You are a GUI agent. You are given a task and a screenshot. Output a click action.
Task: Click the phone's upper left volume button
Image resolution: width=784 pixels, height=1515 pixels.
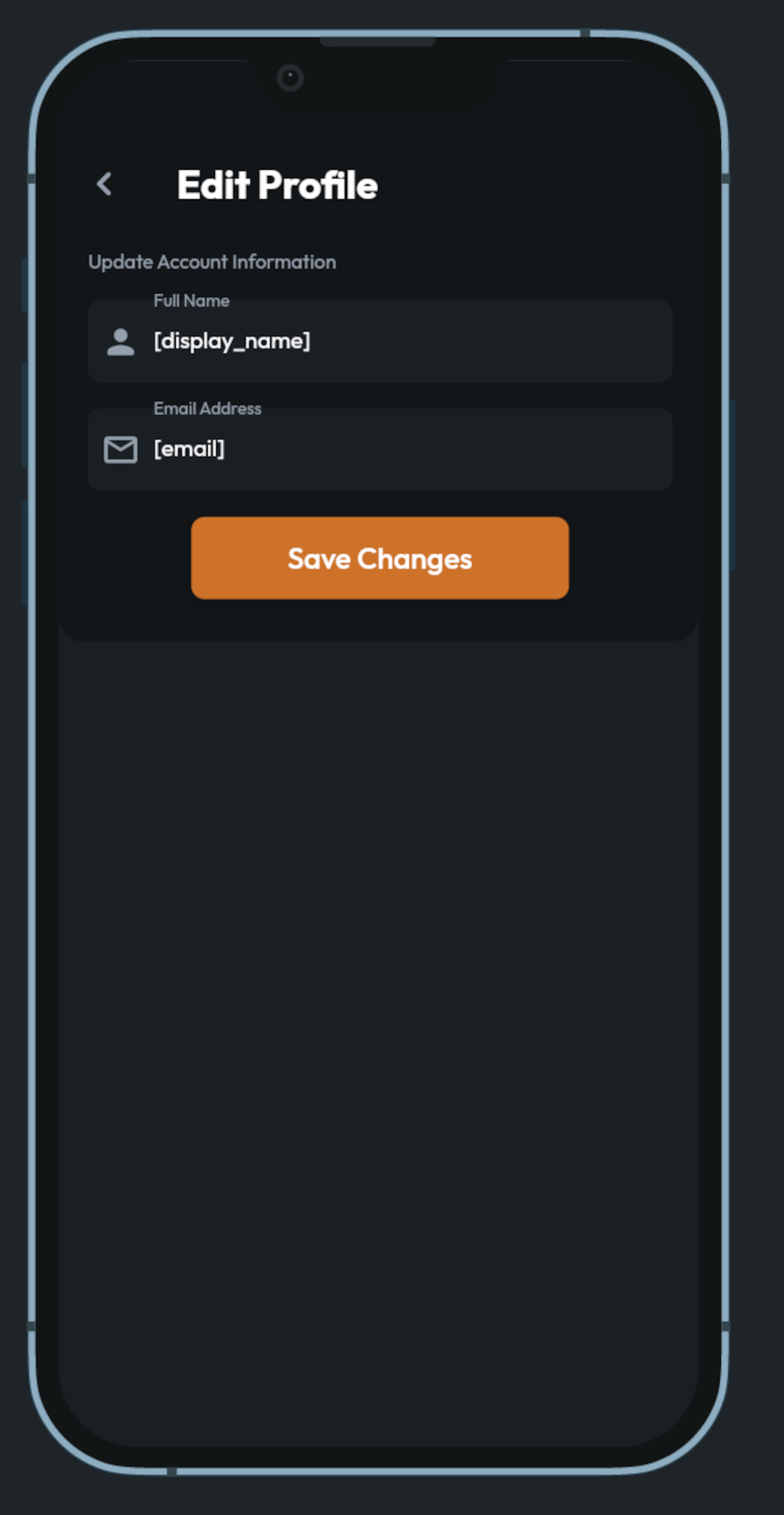point(25,285)
